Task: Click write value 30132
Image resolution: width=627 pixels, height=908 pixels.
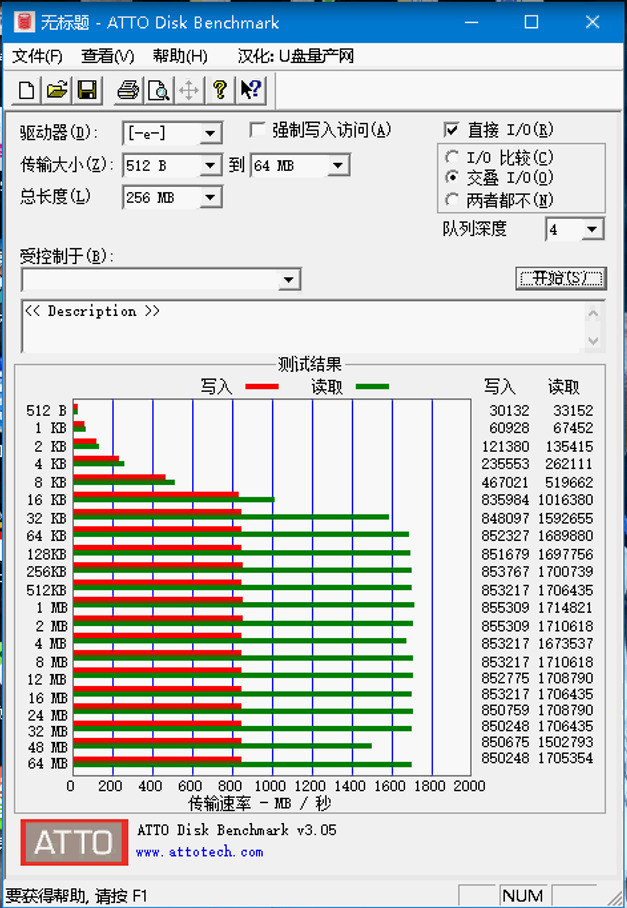Action: [x=509, y=411]
